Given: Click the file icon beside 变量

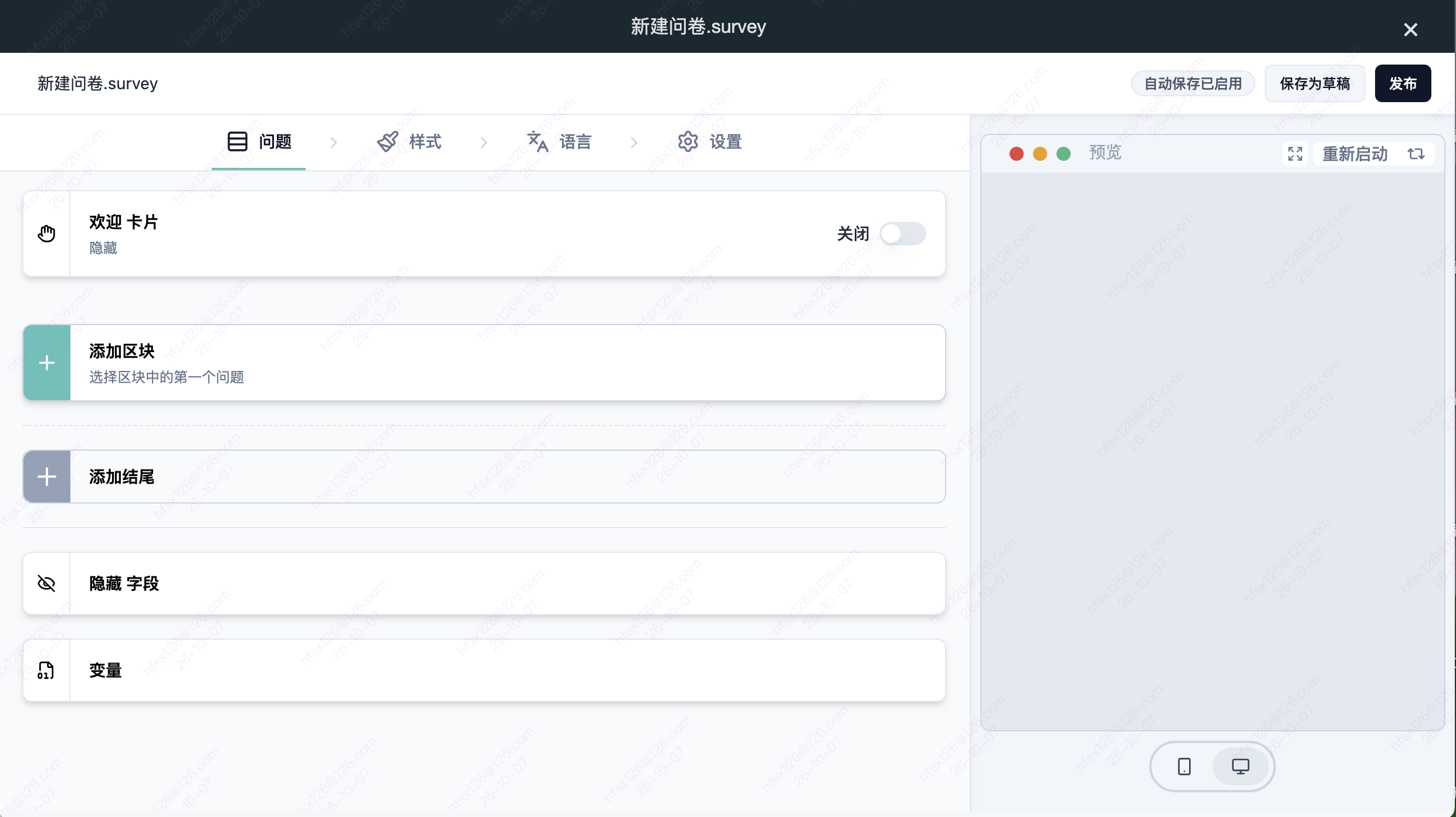Looking at the screenshot, I should pos(46,670).
